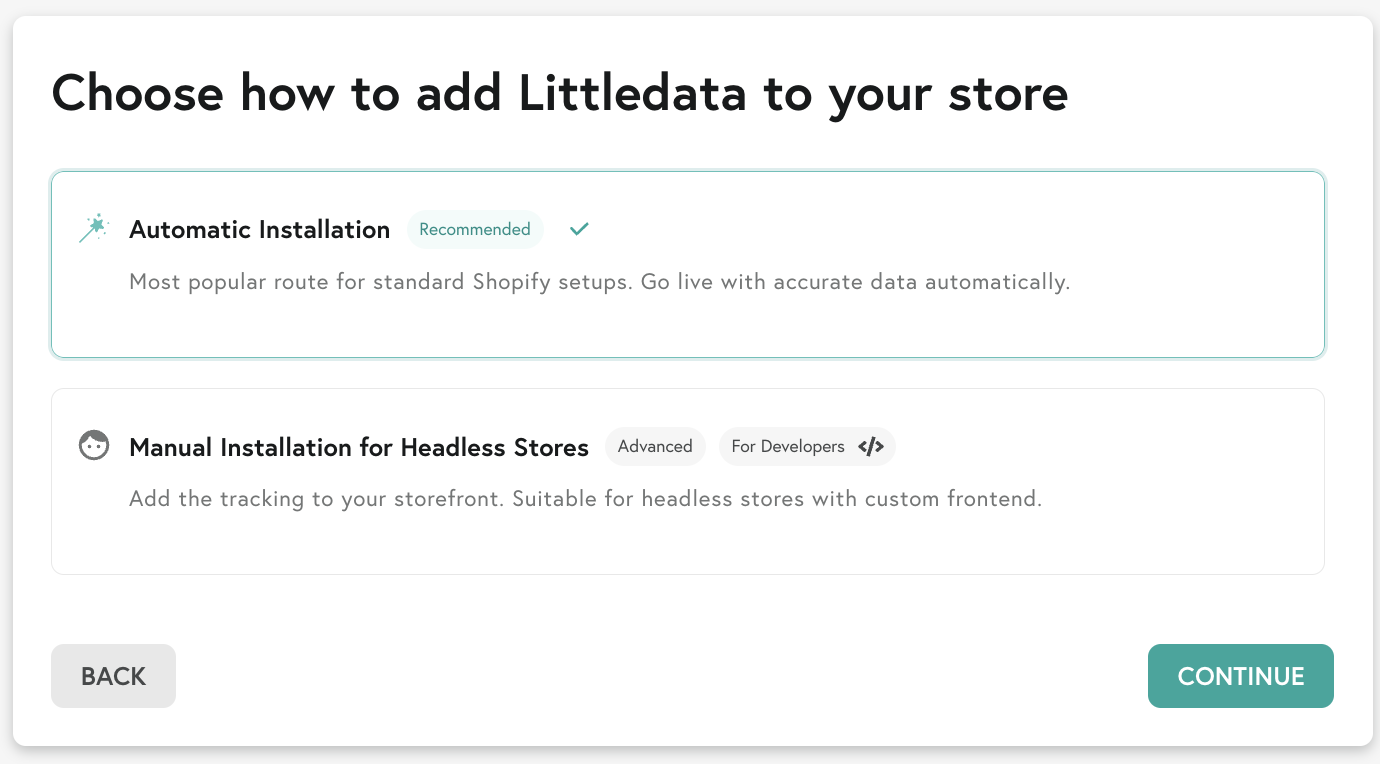
Task: Click 'Go live with accurate data automatically' text
Action: pos(853,282)
